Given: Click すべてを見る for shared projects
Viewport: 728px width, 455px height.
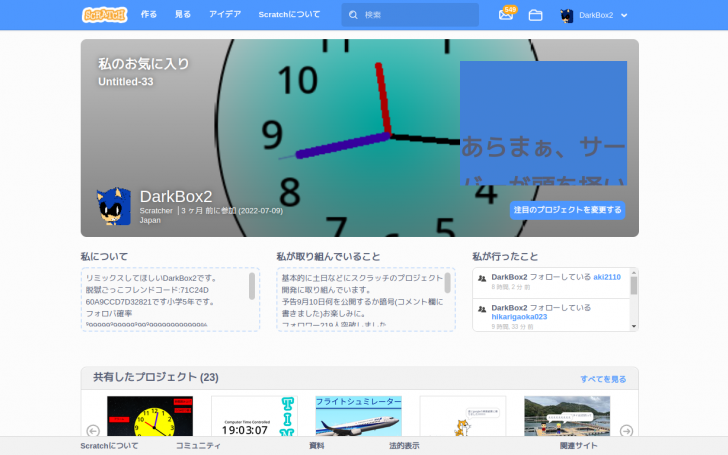Looking at the screenshot, I should click(603, 379).
